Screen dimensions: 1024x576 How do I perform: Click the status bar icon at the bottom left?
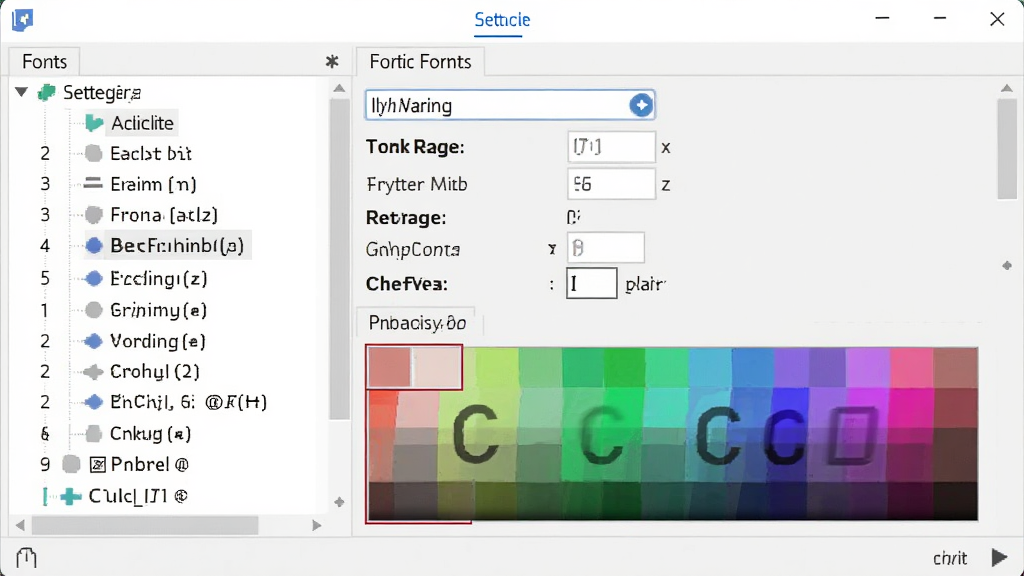(26, 558)
